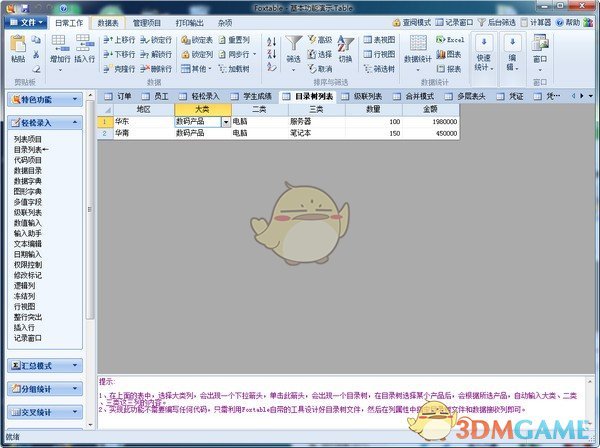Select 列表项目 in sidebar list

point(28,139)
